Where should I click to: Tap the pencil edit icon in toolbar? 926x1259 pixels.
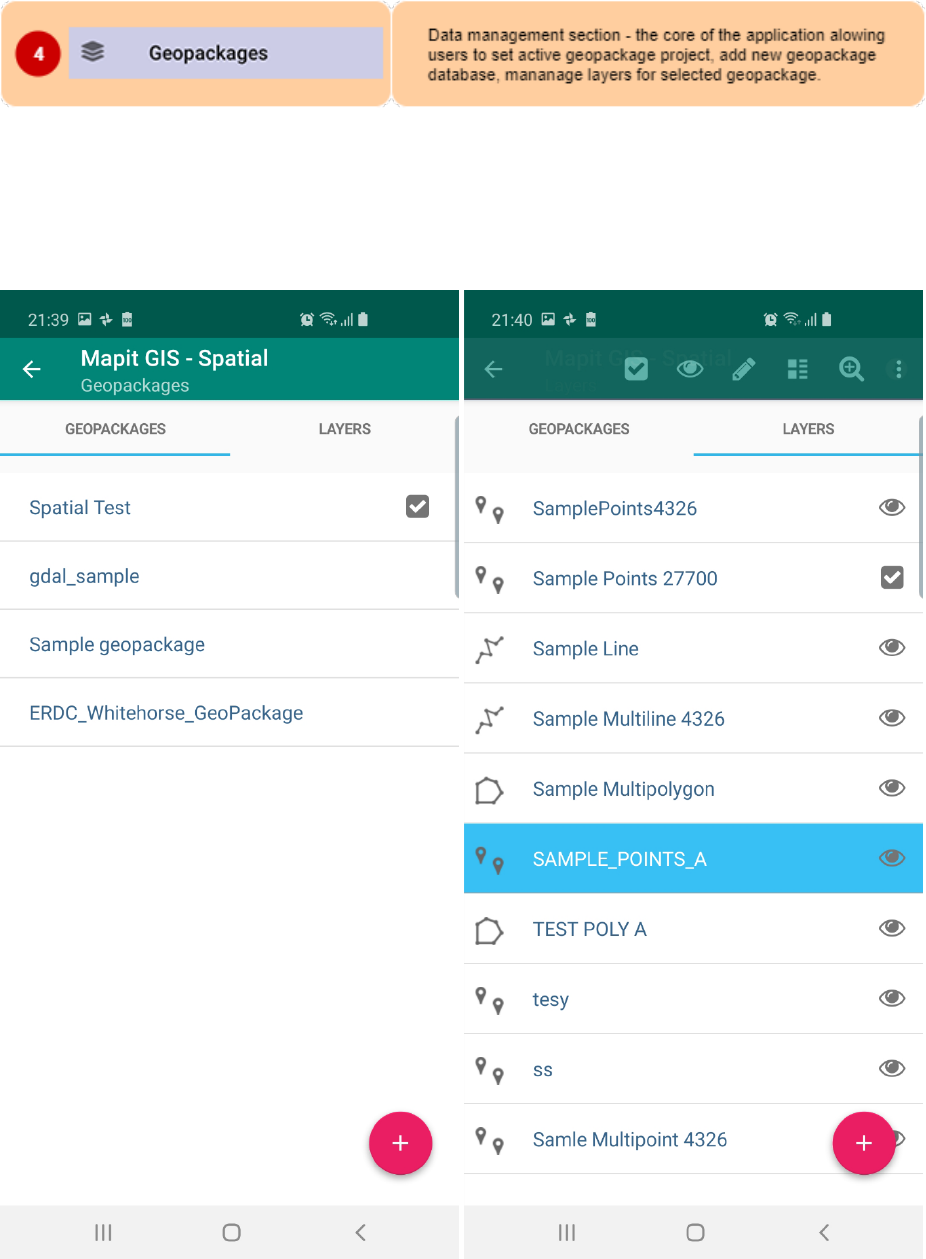[x=743, y=369]
